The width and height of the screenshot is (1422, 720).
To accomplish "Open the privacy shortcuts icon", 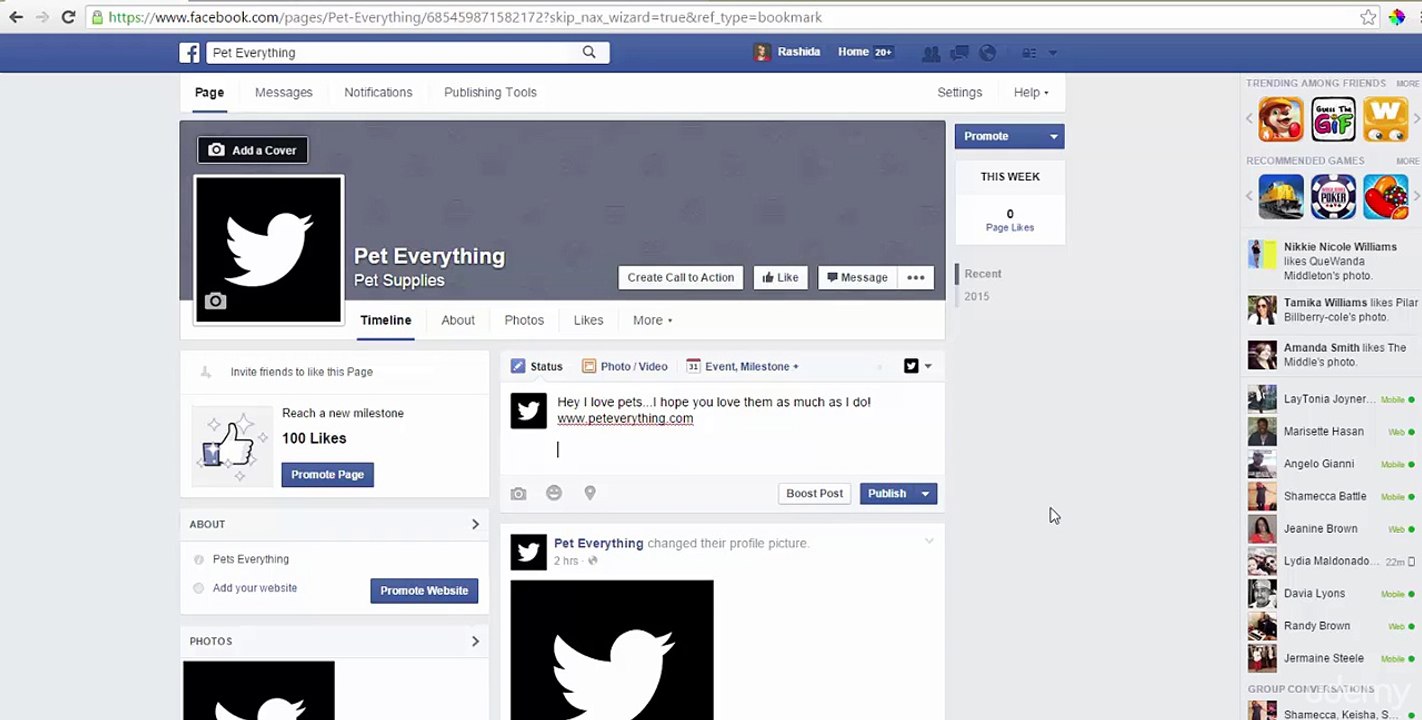I will (1029, 53).
